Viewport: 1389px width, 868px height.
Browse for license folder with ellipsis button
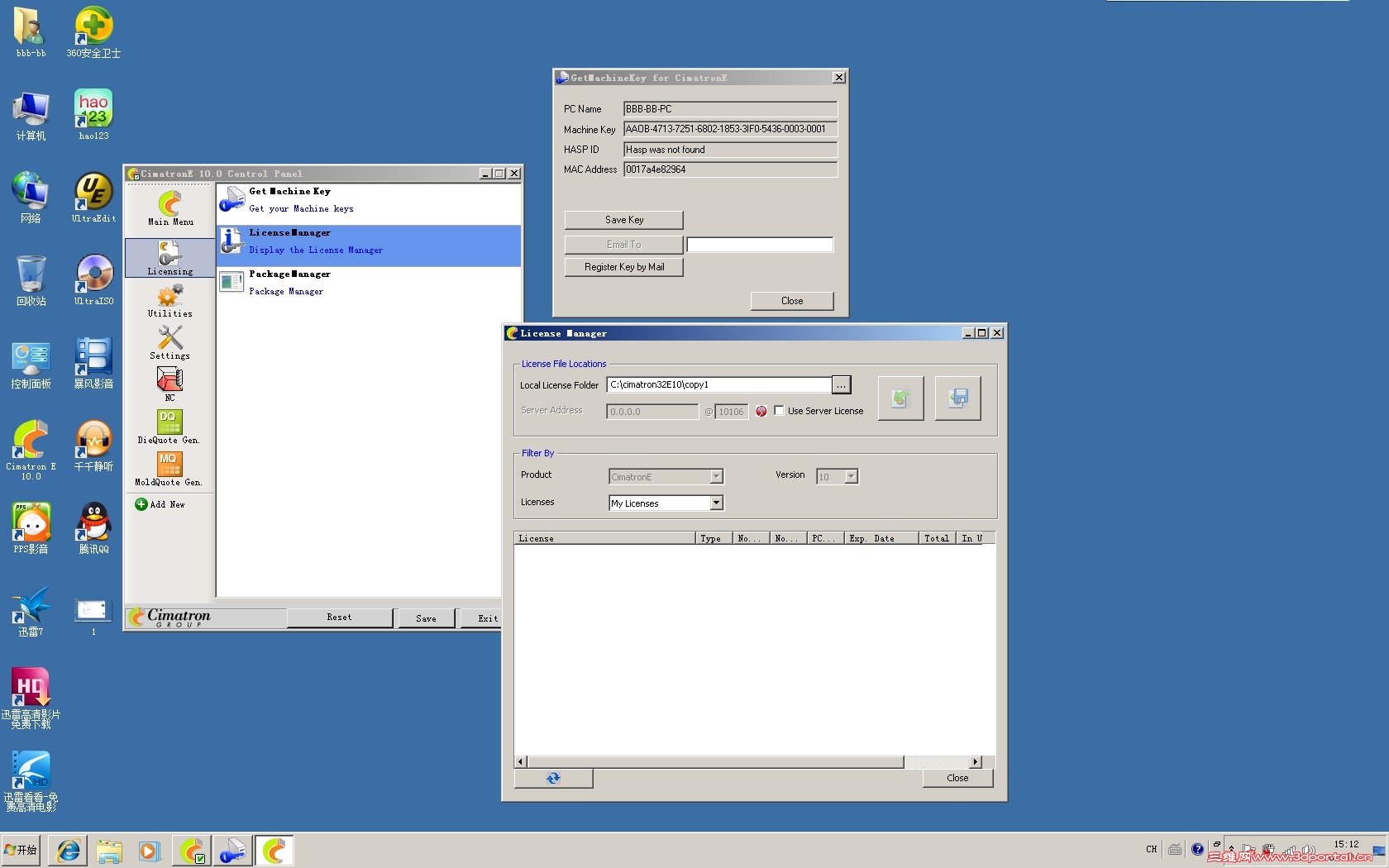(841, 385)
